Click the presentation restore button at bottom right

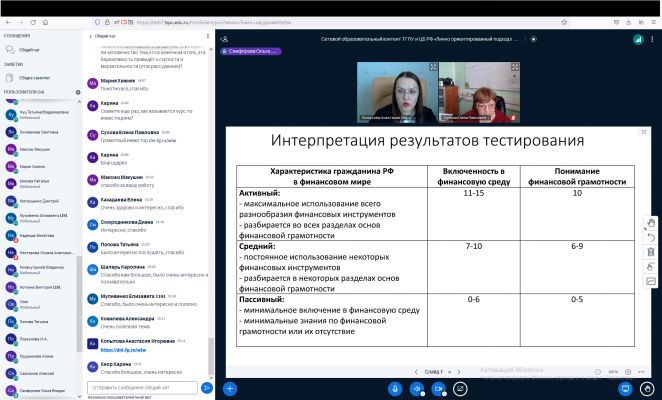[x=625, y=389]
